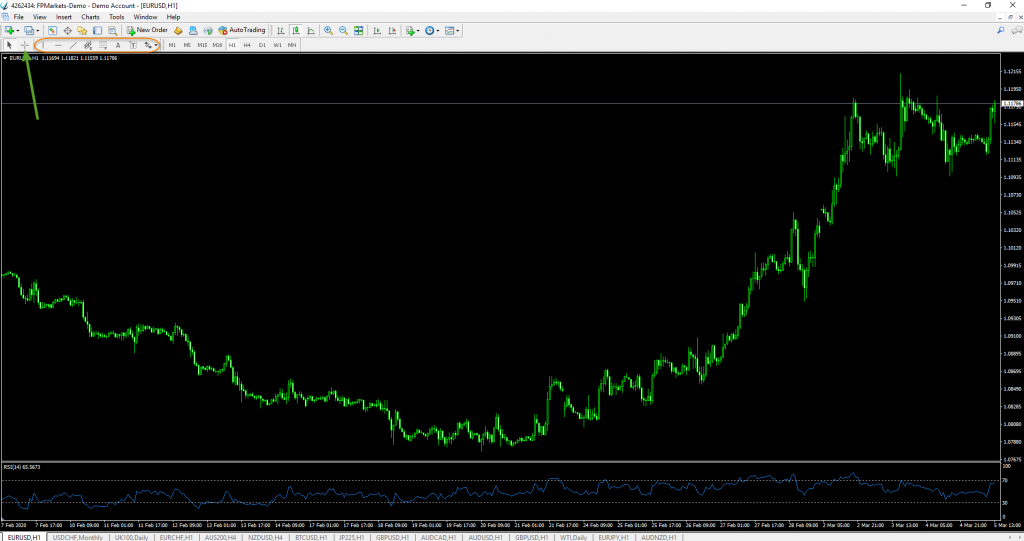Select the horizontal line drawing tool
This screenshot has width=1024, height=541.
(x=58, y=45)
